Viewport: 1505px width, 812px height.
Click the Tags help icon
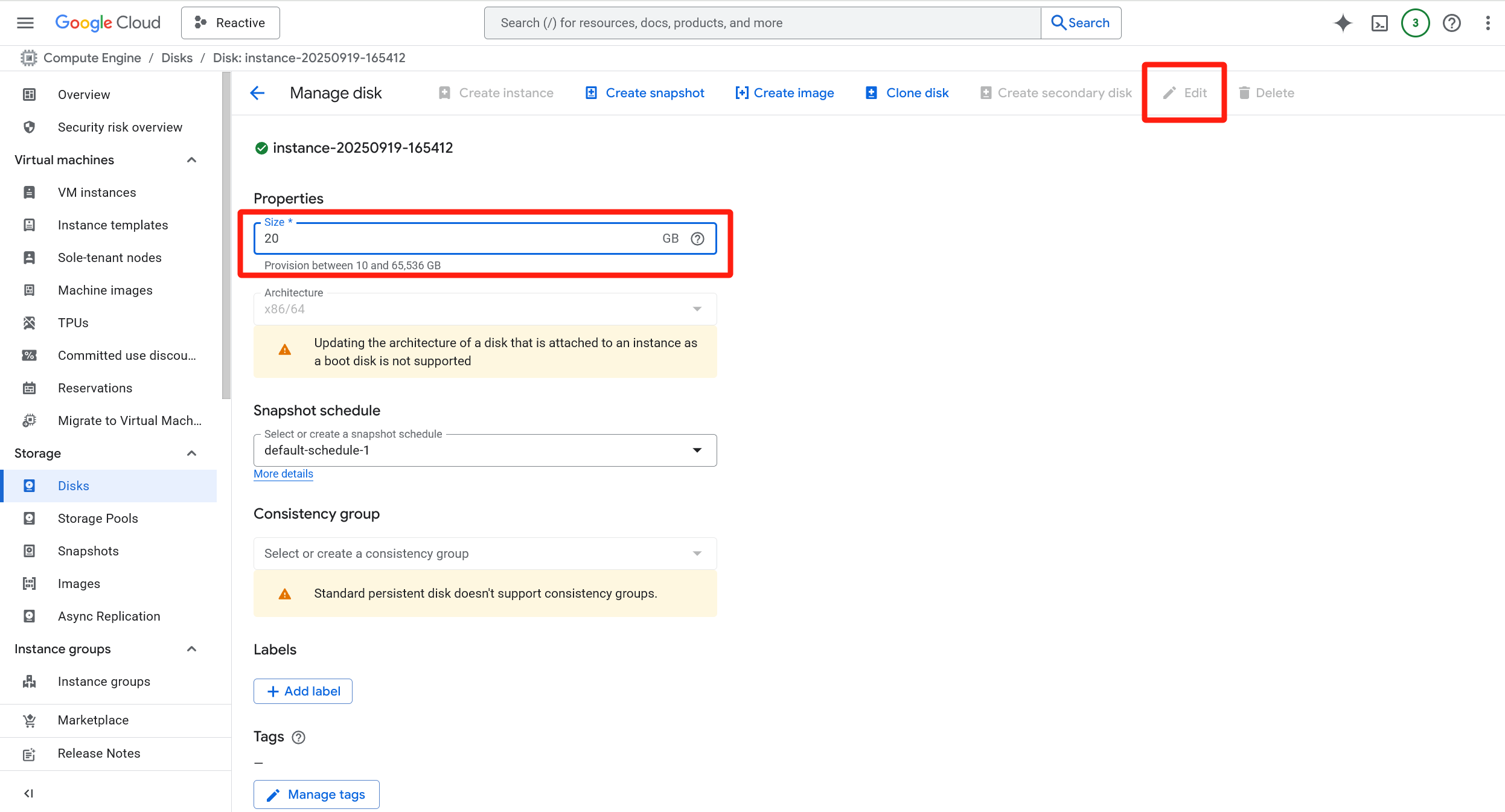[x=298, y=737]
